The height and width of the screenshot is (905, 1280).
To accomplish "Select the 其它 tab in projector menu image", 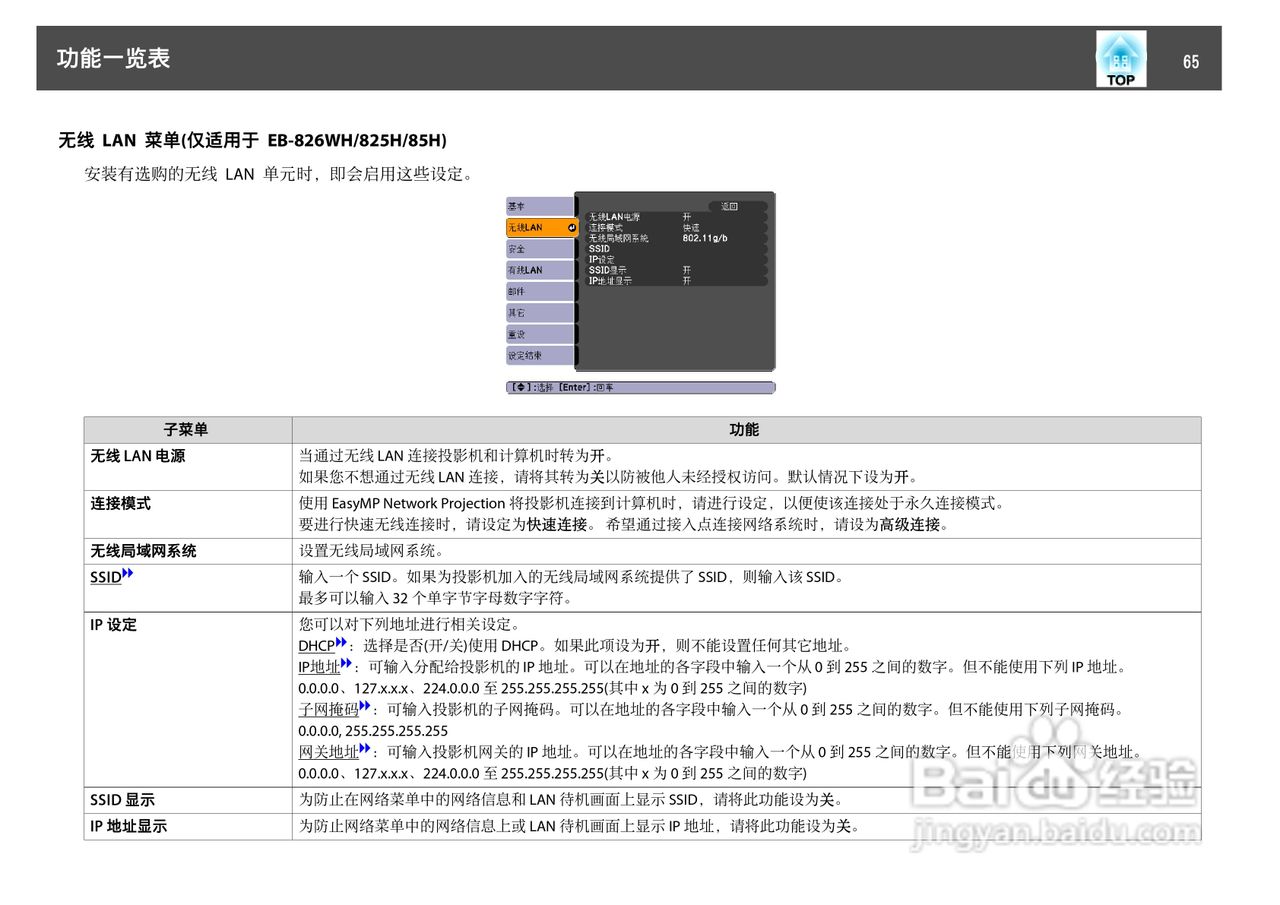I will [x=540, y=313].
